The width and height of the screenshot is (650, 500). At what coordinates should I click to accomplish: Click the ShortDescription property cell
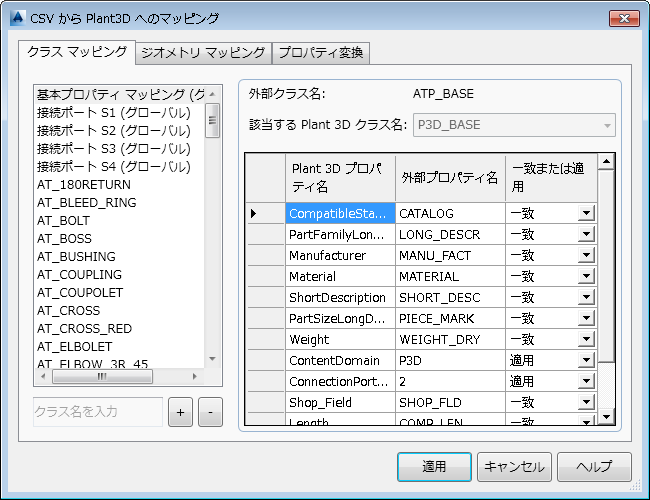click(340, 298)
